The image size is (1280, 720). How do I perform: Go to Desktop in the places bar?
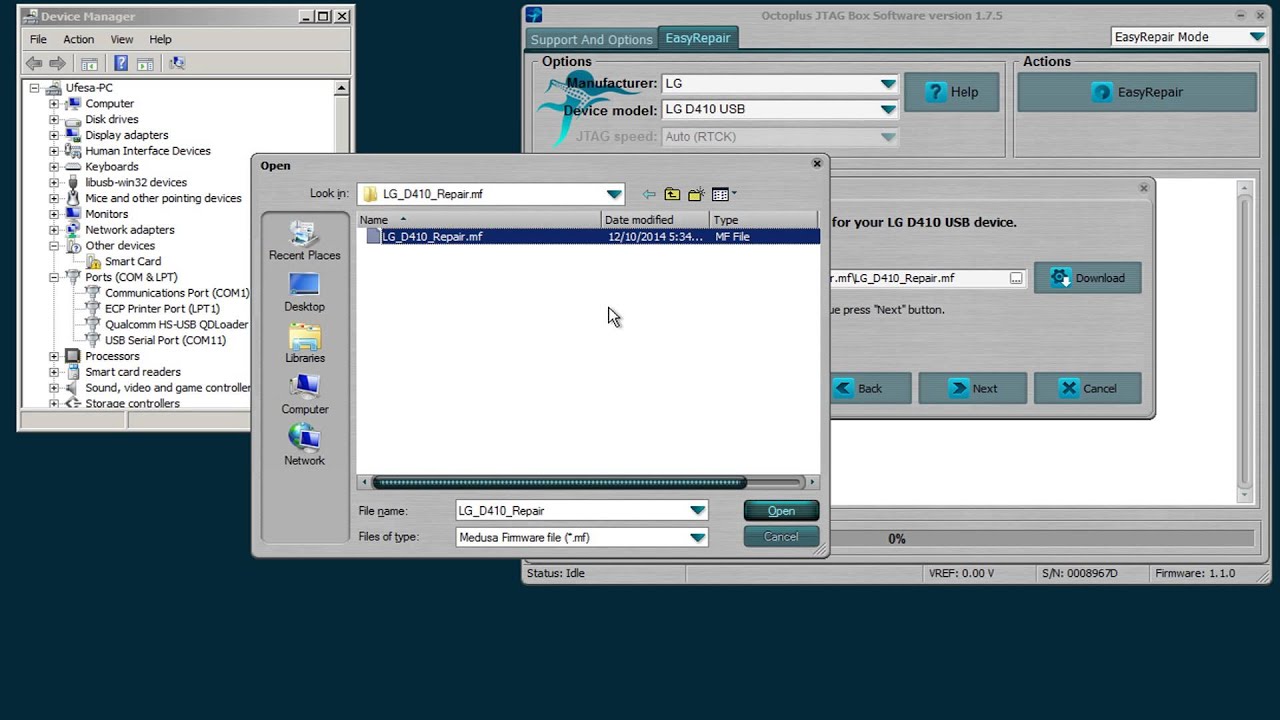click(x=304, y=292)
